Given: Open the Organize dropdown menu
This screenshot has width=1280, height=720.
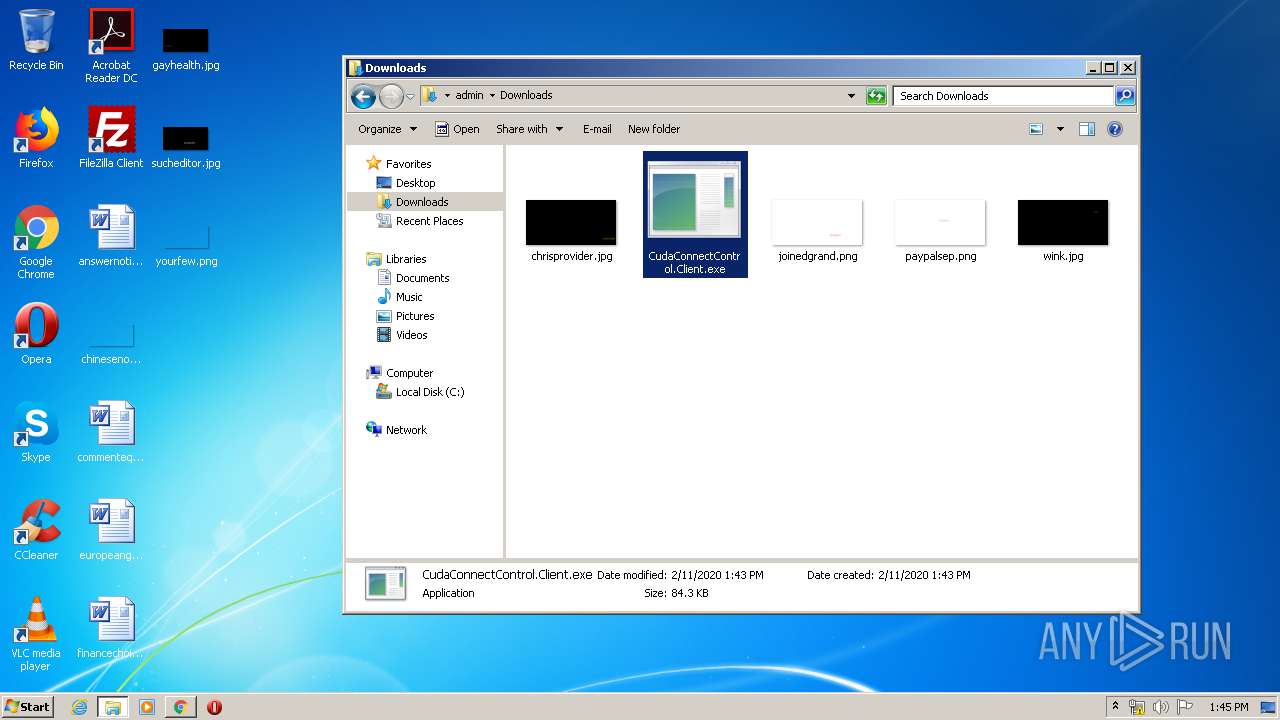Looking at the screenshot, I should point(387,129).
